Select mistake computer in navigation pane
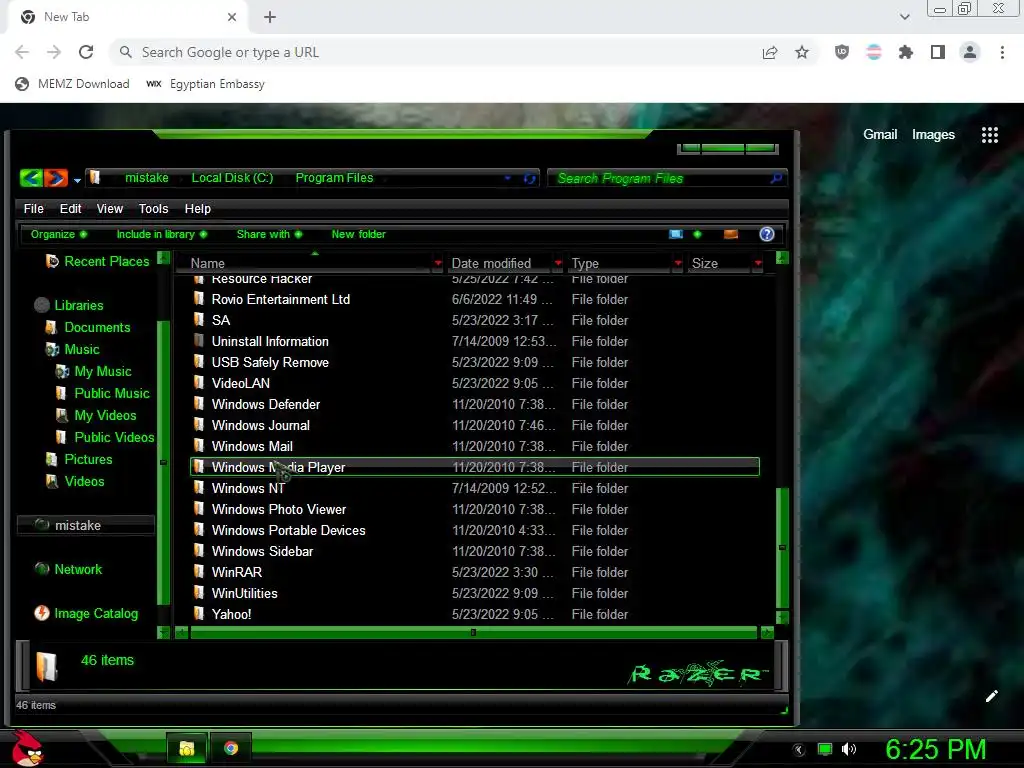 [x=86, y=525]
